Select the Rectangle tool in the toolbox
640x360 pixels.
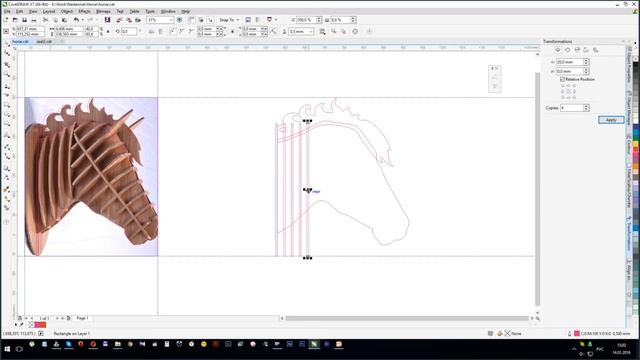point(7,105)
